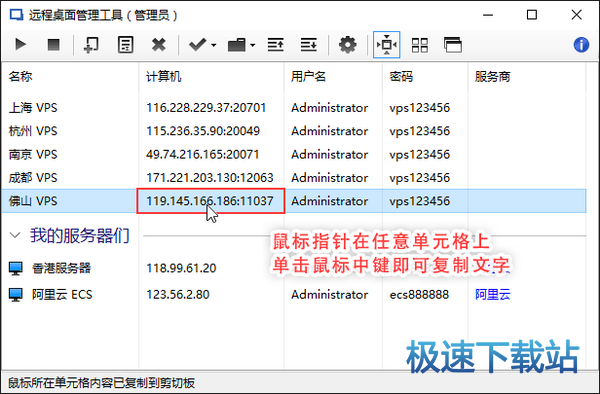Open the edit entry properties icon
The width and height of the screenshot is (600, 394).
126,45
